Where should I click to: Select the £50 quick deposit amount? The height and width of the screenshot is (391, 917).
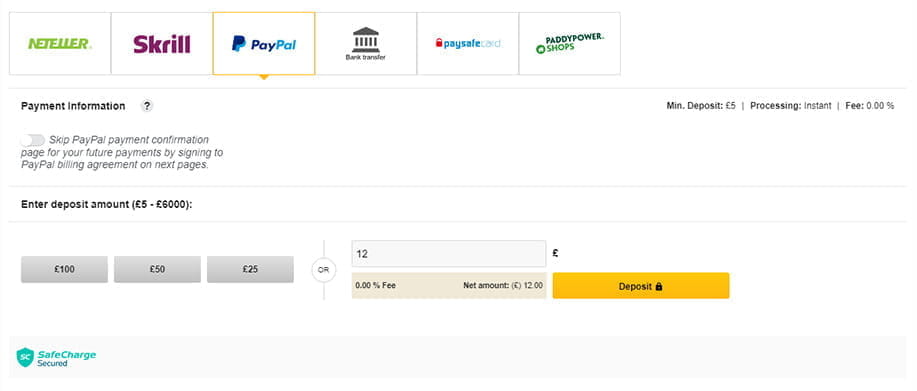click(157, 269)
